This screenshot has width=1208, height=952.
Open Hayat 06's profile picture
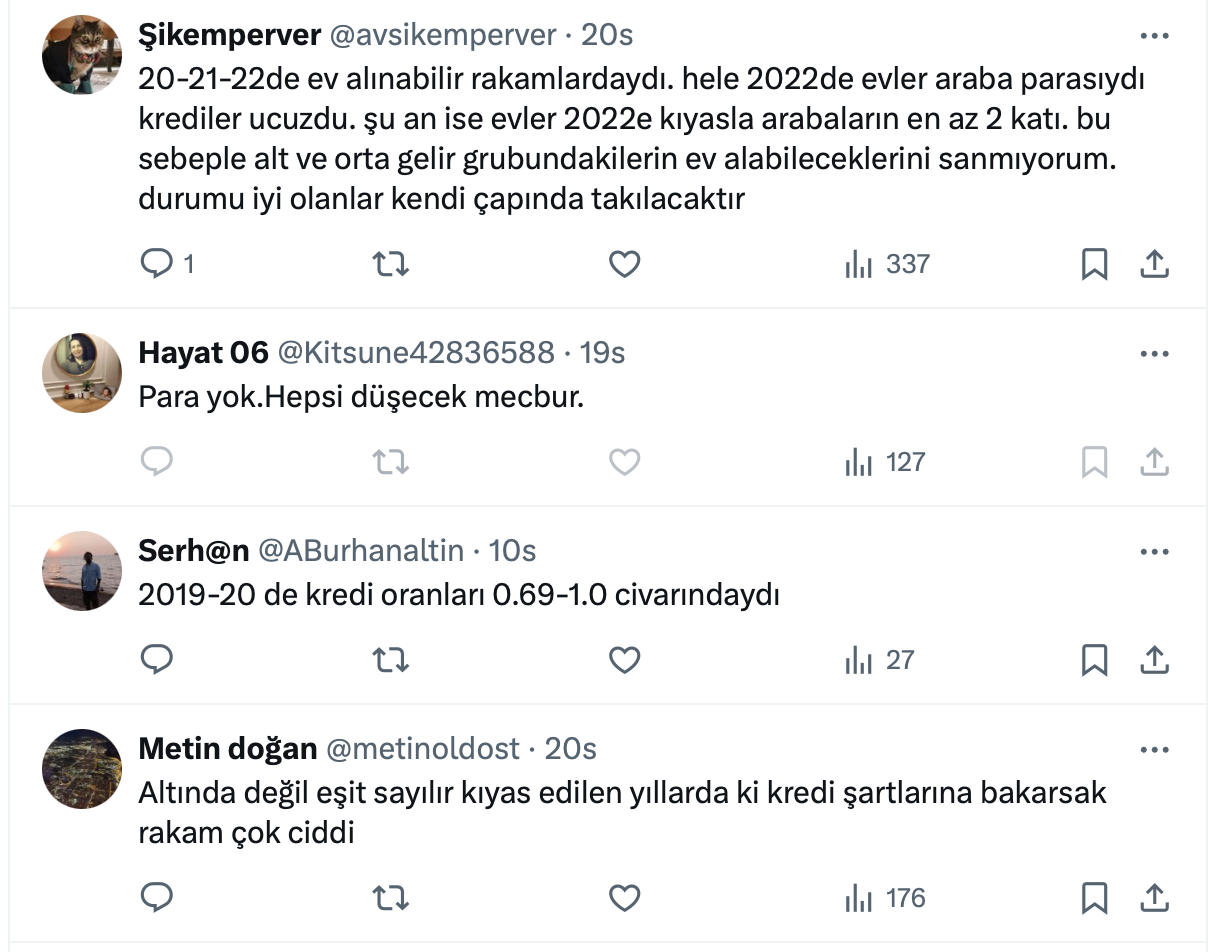coord(81,372)
